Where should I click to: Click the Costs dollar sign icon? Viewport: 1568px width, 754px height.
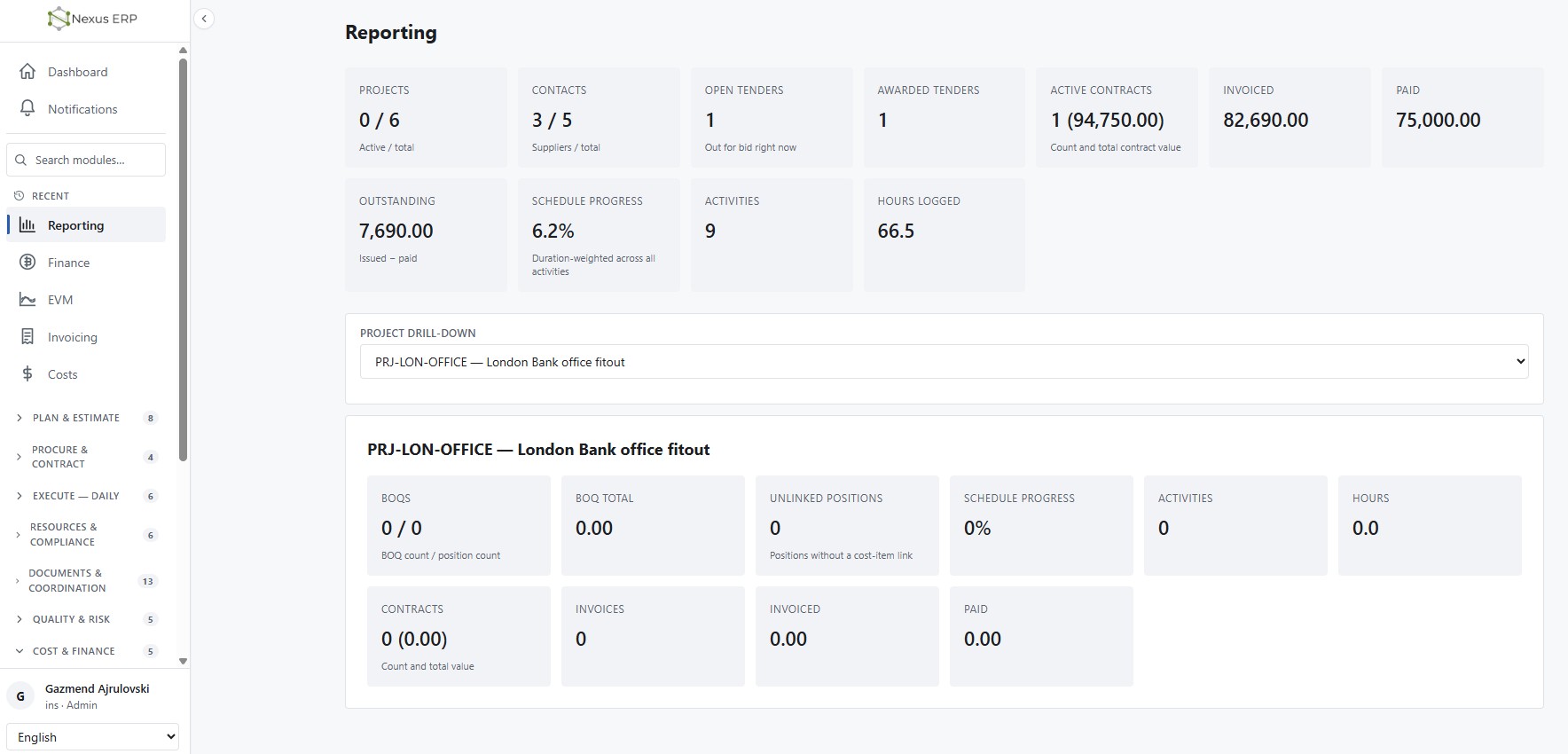pyautogui.click(x=27, y=374)
